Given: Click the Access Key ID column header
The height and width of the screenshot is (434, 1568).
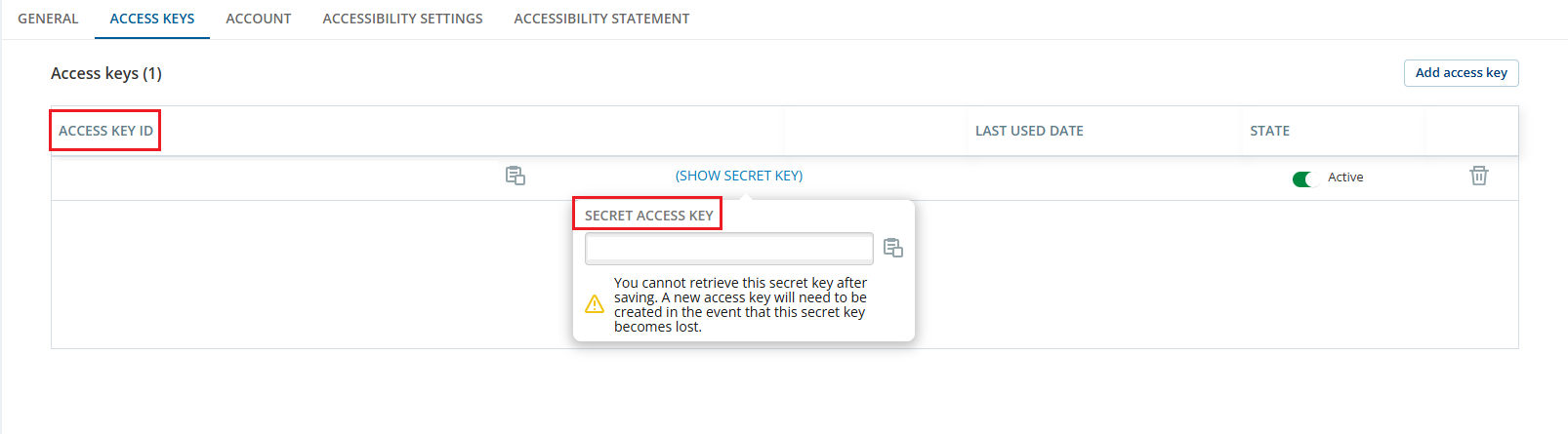Looking at the screenshot, I should pyautogui.click(x=105, y=131).
